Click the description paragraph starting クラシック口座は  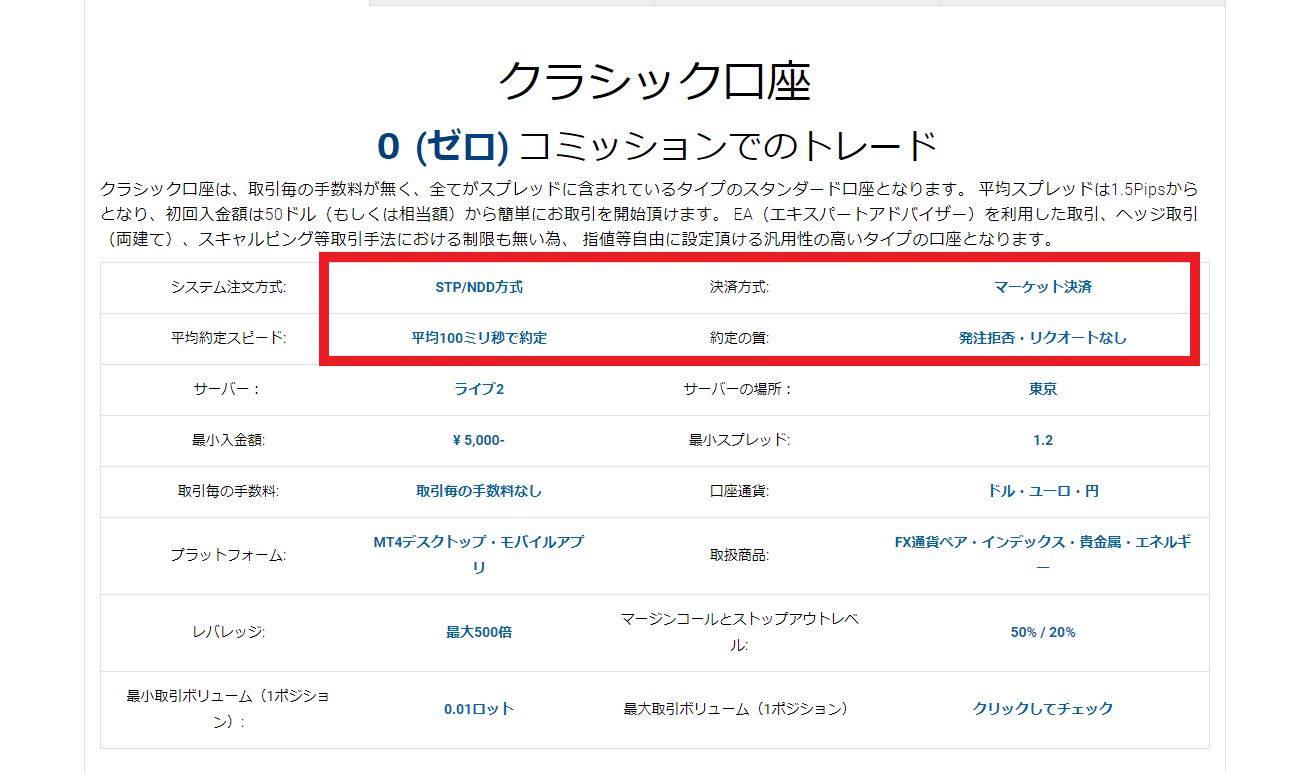pyautogui.click(x=650, y=214)
